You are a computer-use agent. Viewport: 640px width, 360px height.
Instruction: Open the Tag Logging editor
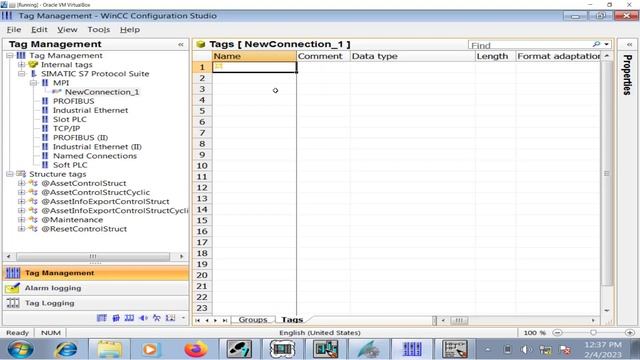coord(96,303)
